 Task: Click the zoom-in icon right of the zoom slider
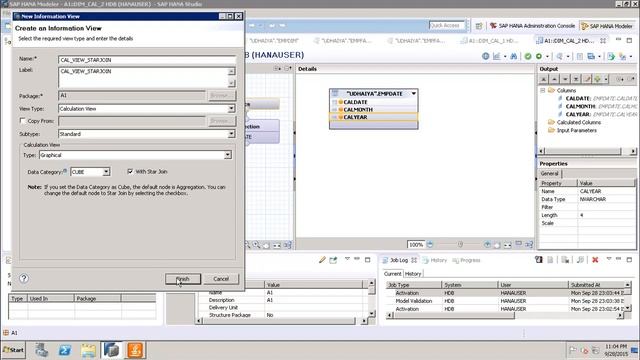(x=487, y=244)
